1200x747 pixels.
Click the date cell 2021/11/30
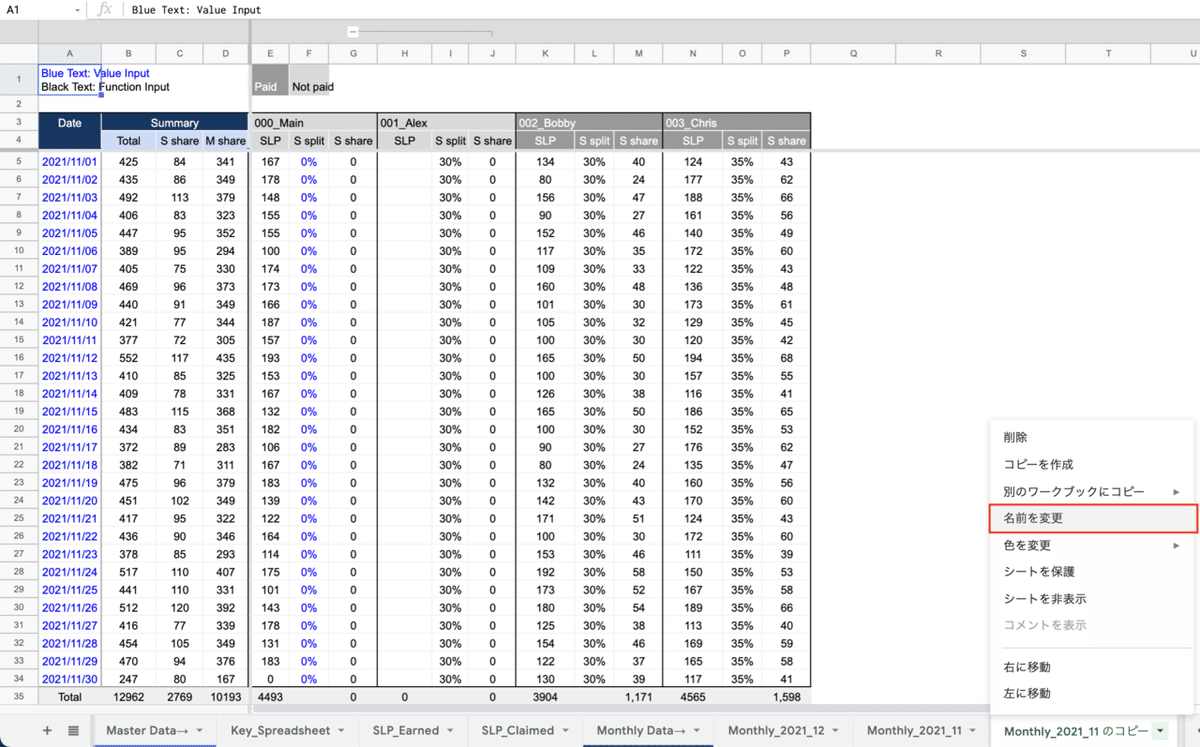click(x=70, y=678)
